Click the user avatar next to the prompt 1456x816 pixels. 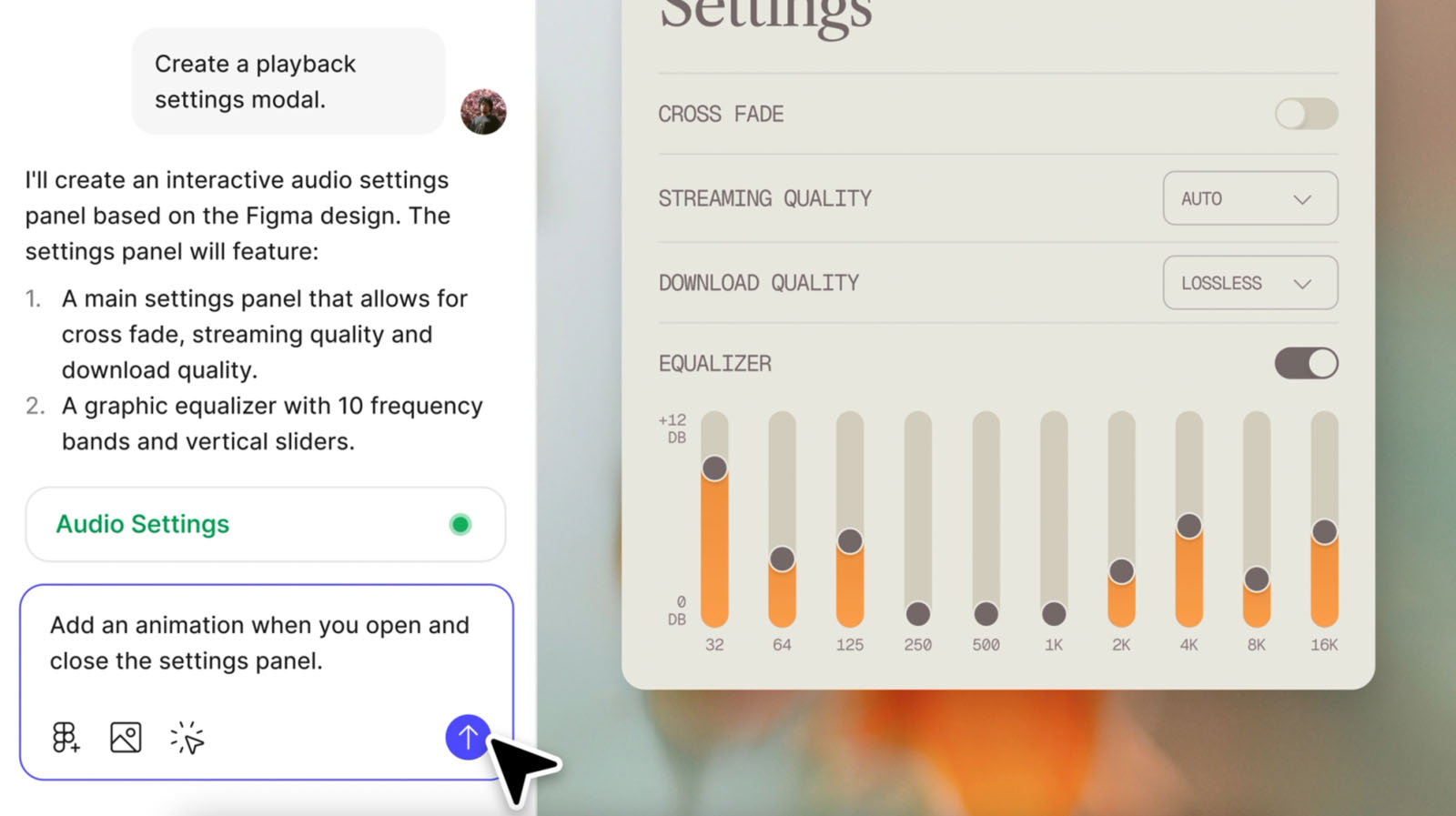point(485,112)
